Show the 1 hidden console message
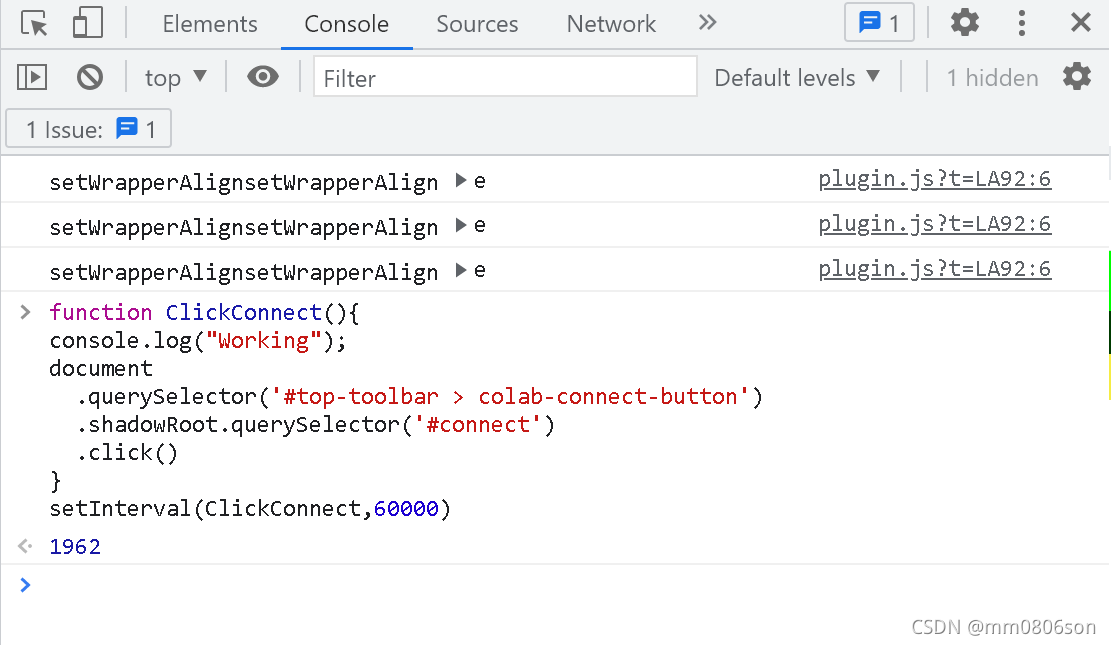This screenshot has height=645, width=1111. [992, 77]
